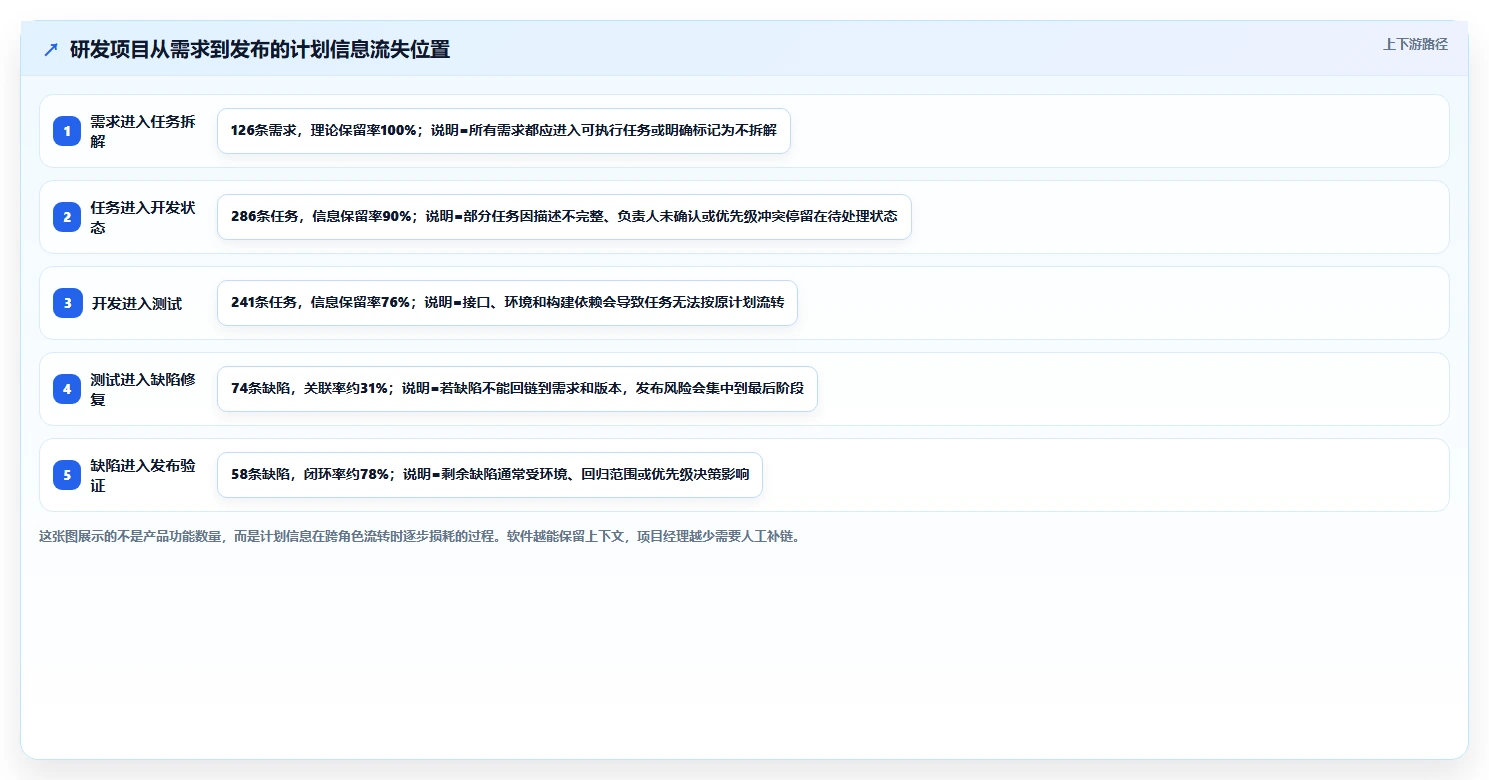The width and height of the screenshot is (1489, 780).
Task: Click the arrow icon beside the title
Action: click(51, 49)
